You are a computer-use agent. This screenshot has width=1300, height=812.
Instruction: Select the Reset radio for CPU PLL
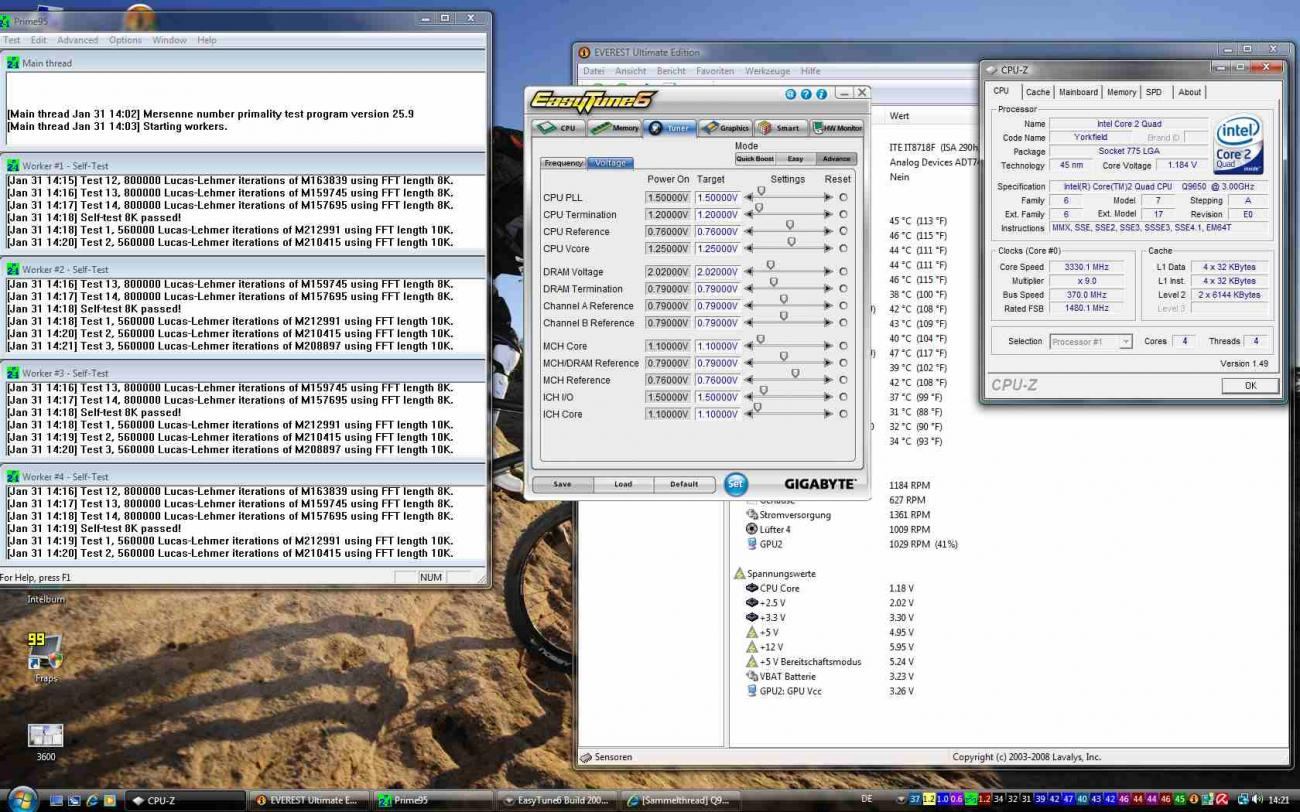coord(843,198)
